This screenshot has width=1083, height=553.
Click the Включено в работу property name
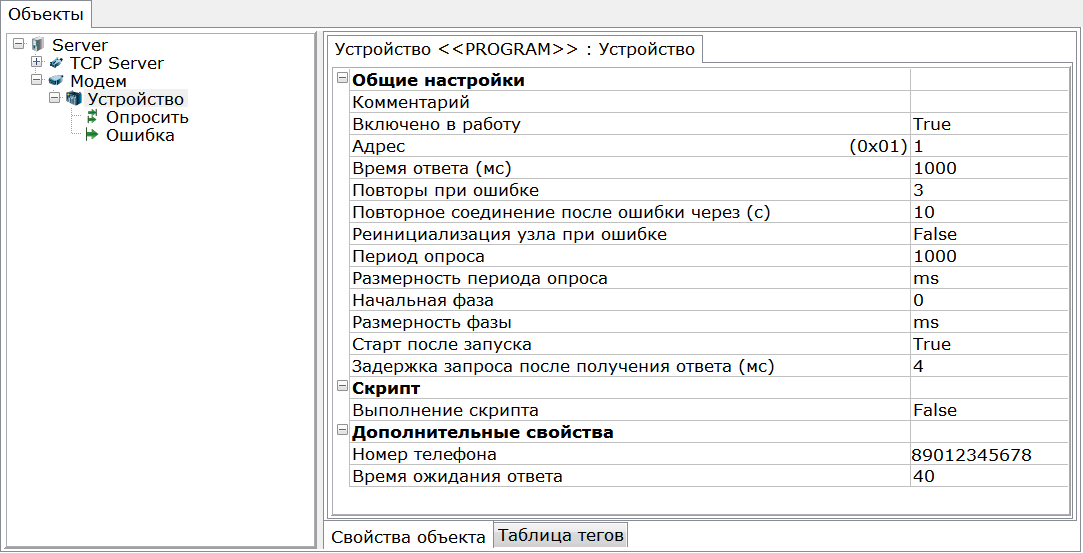[x=436, y=125]
